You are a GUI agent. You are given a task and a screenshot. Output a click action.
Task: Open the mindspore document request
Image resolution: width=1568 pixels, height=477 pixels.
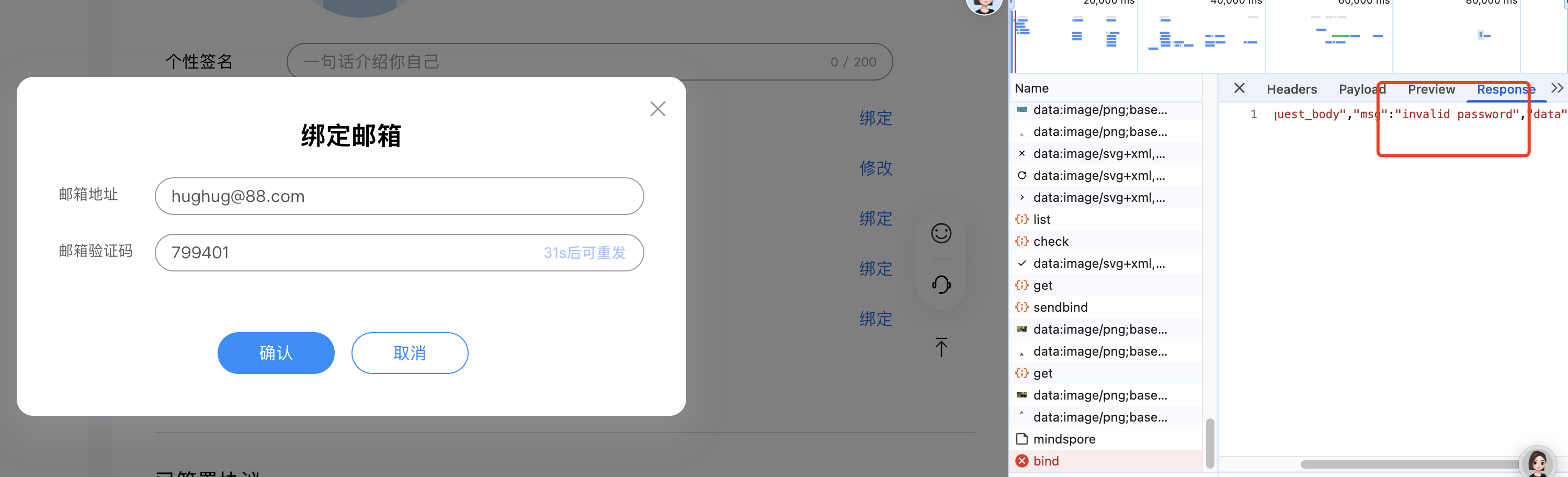[1064, 439]
